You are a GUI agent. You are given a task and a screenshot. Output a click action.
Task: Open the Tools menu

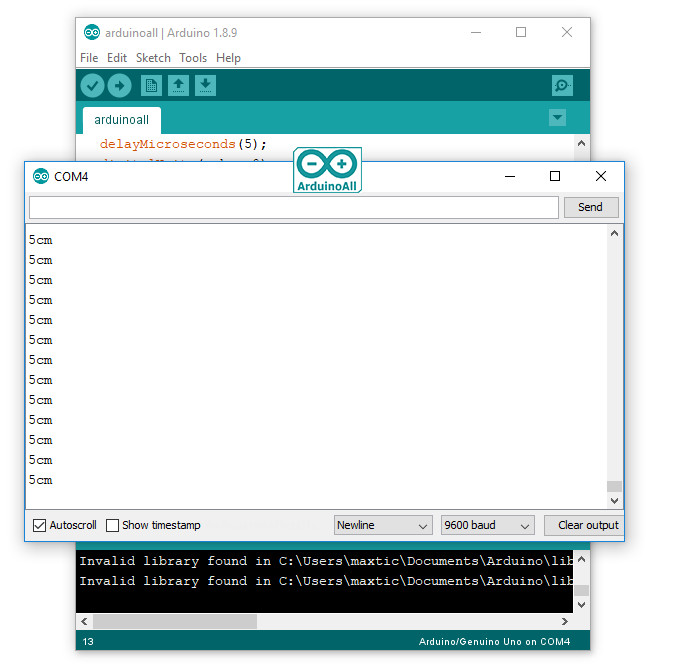[x=193, y=58]
